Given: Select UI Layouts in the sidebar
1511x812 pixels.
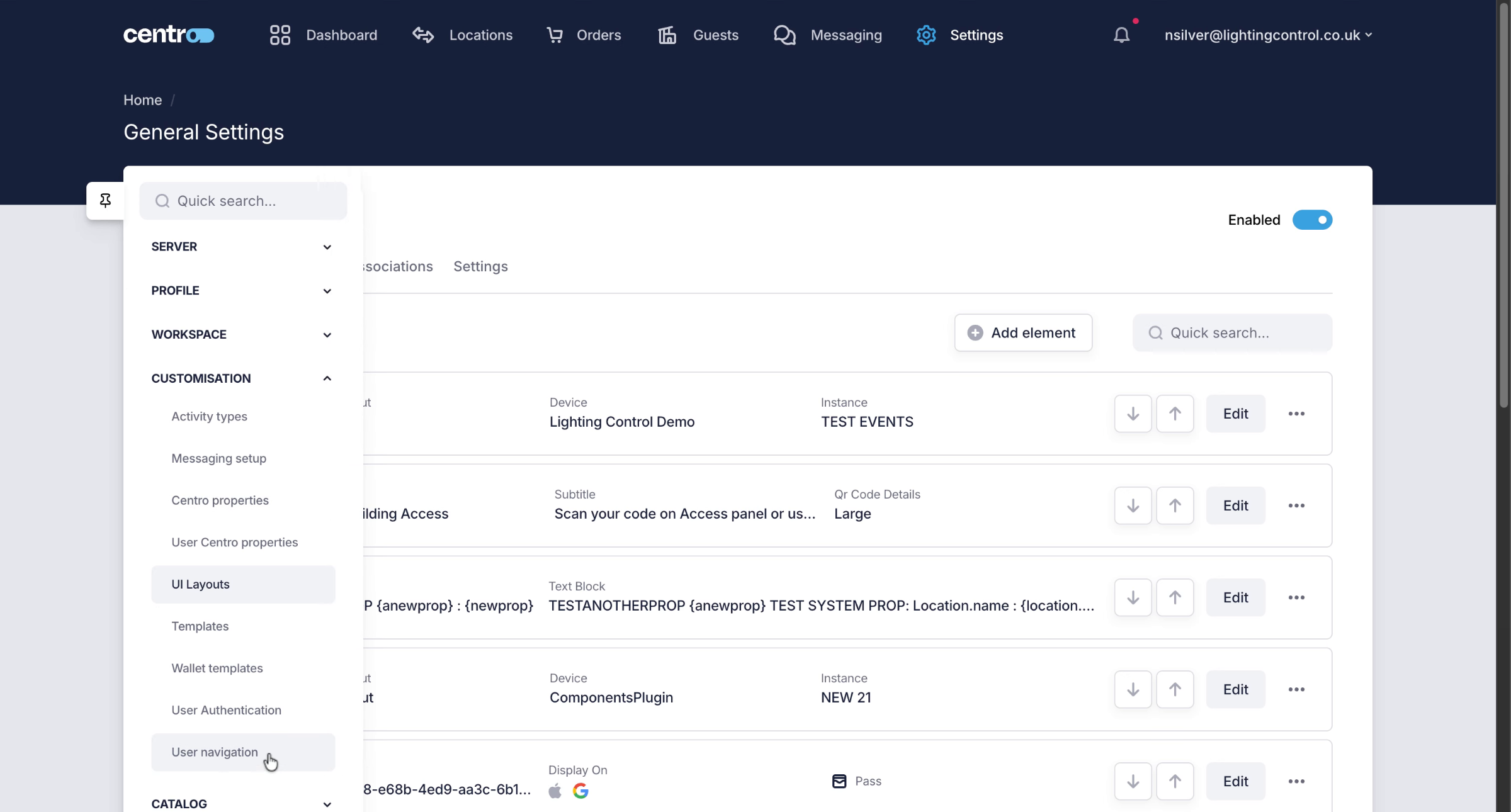Looking at the screenshot, I should [x=200, y=584].
